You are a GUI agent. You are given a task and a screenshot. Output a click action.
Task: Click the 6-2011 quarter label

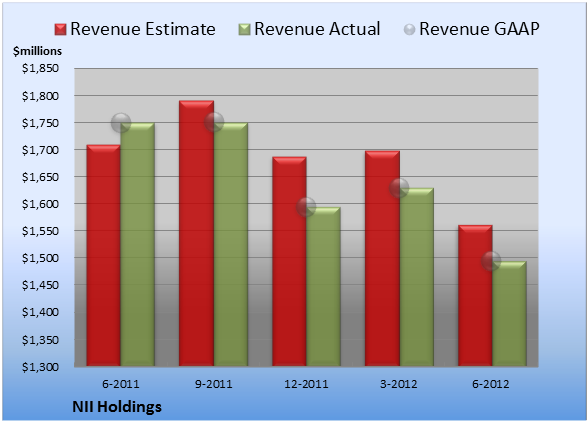121,384
